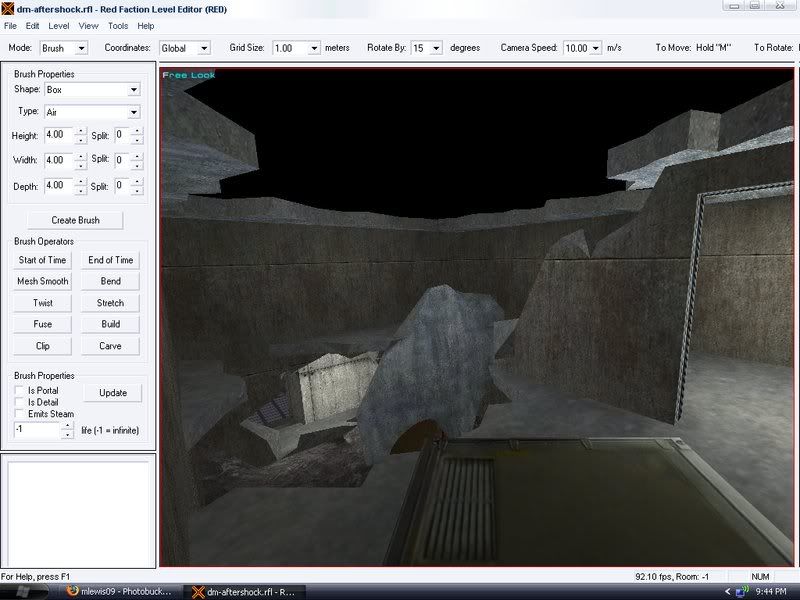This screenshot has width=800, height=600.
Task: Click the Build button
Action: (111, 324)
